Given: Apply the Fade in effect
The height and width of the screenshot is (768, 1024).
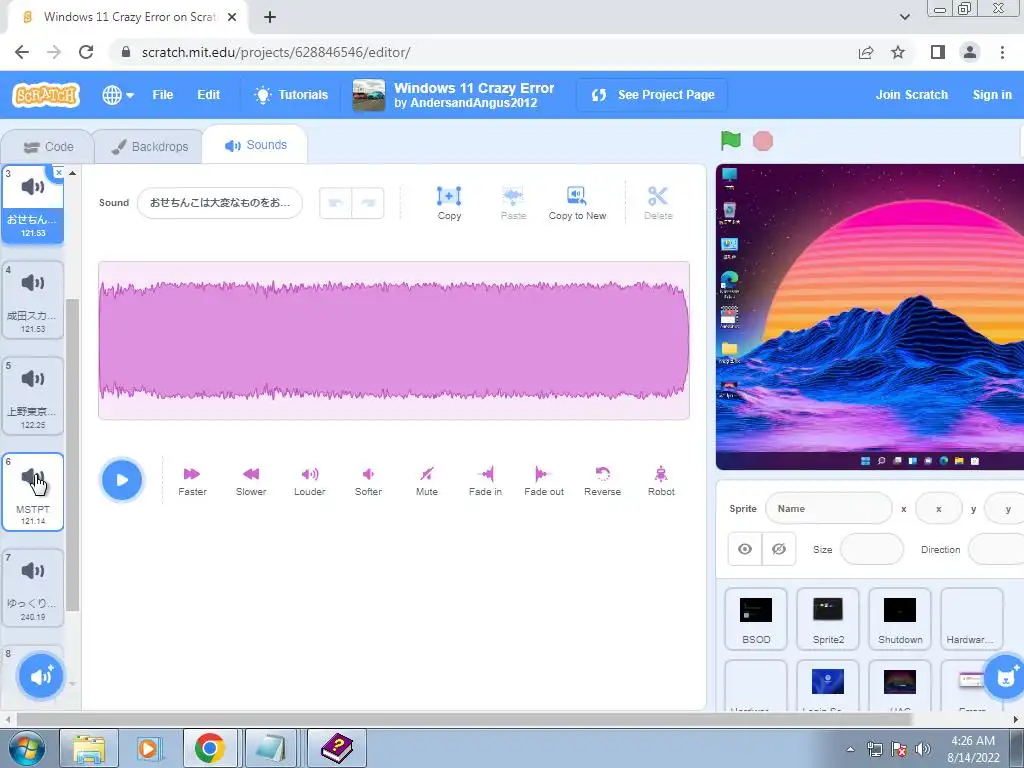Looking at the screenshot, I should (485, 481).
